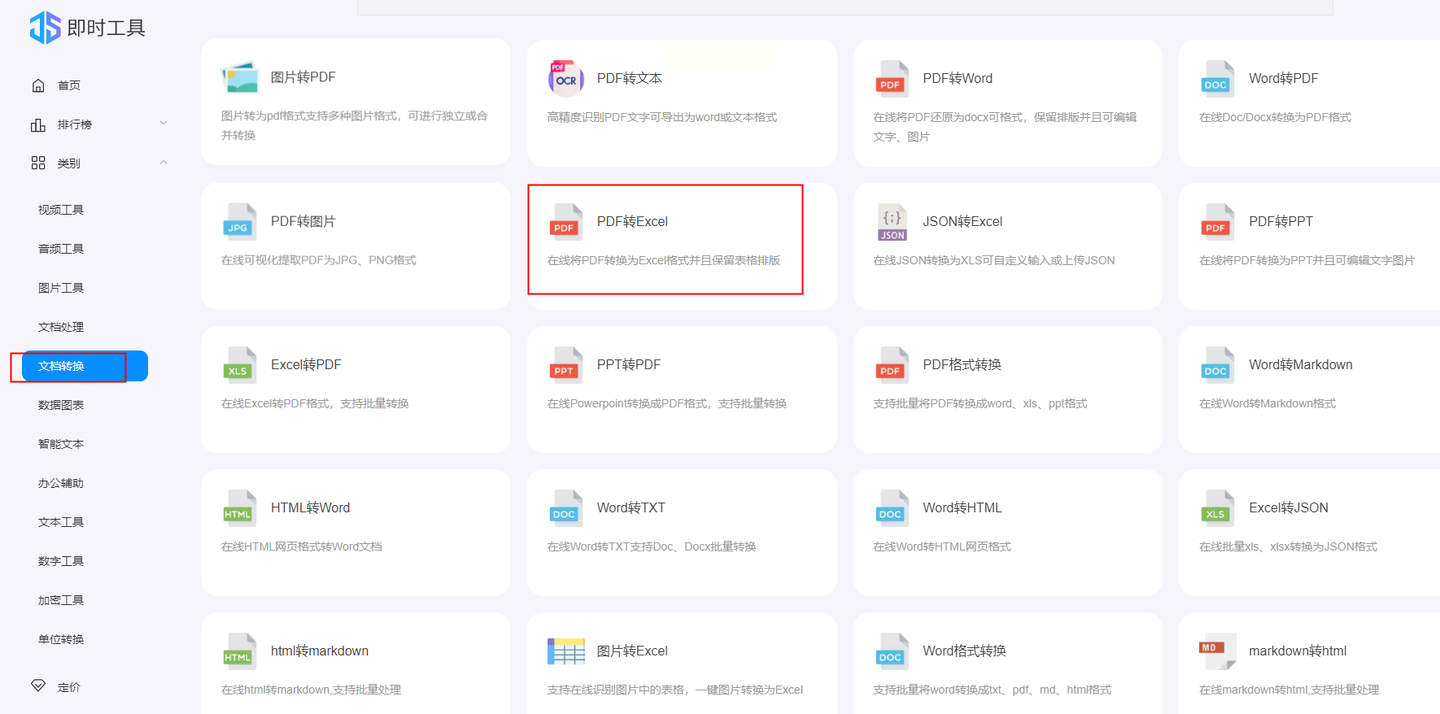Open the 单位转换 category
Image resolution: width=1440 pixels, height=714 pixels.
click(x=61, y=639)
